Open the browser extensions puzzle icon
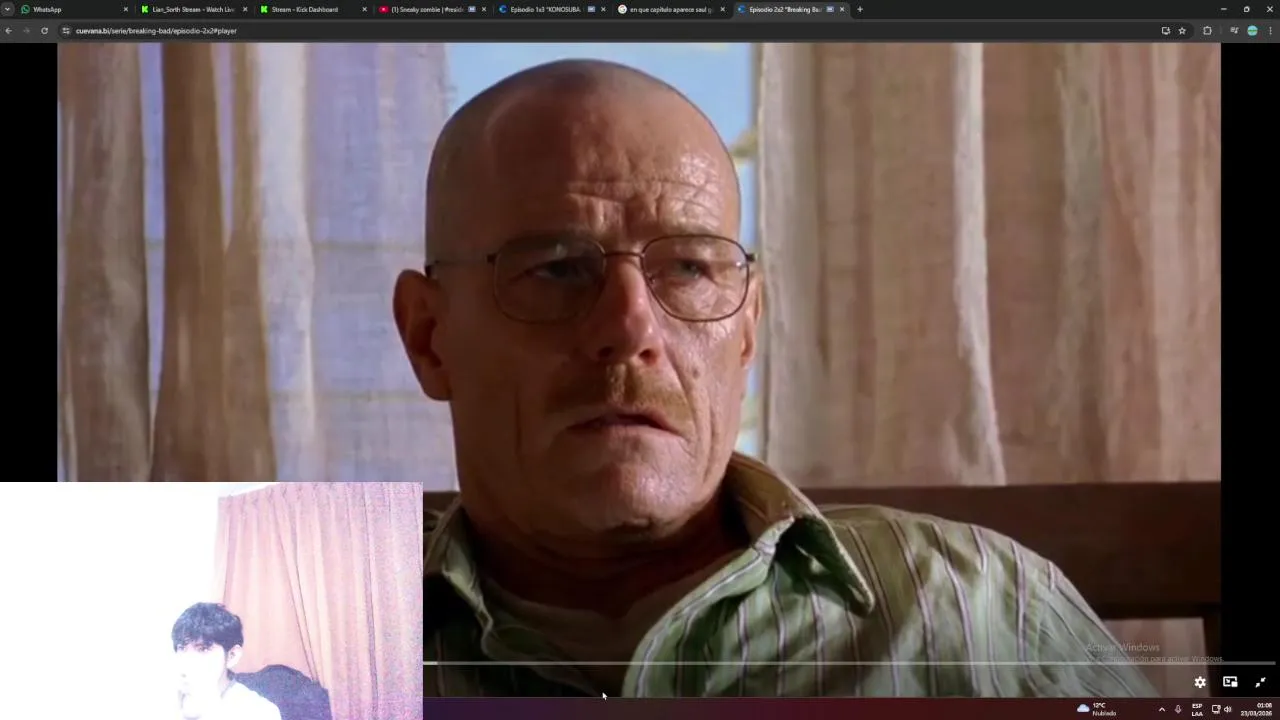The width and height of the screenshot is (1280, 720). [1207, 31]
